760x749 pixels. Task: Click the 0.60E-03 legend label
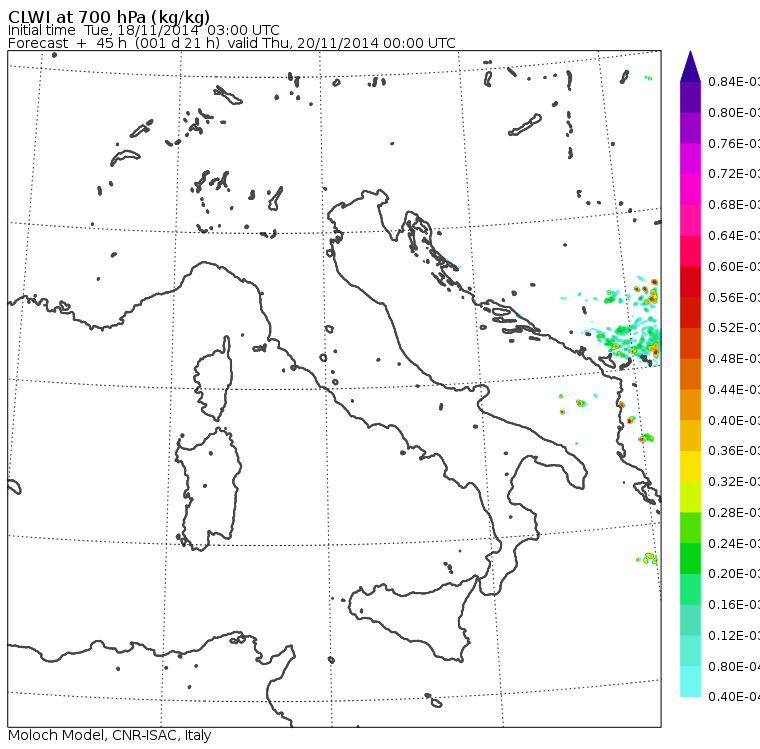734,267
